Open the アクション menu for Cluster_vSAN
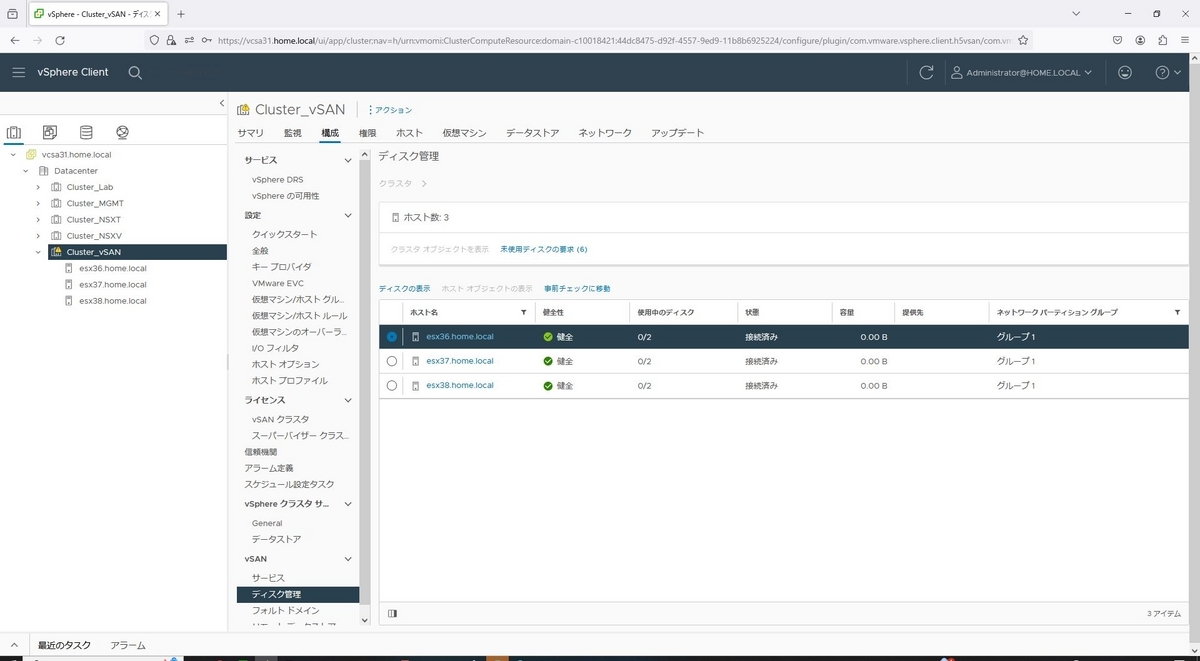The width and height of the screenshot is (1200, 661). (390, 110)
